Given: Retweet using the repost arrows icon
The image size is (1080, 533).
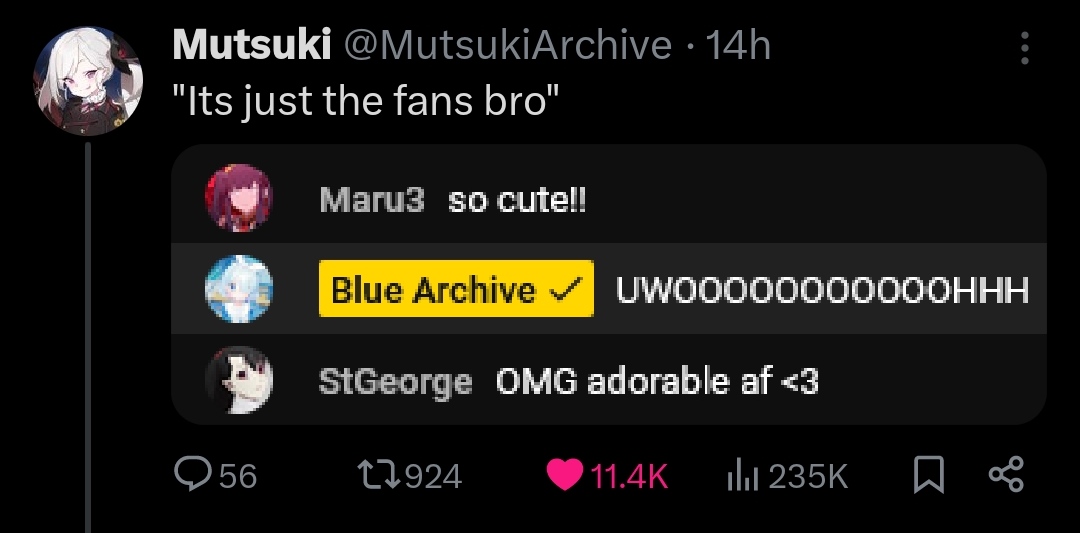Looking at the screenshot, I should pos(380,475).
